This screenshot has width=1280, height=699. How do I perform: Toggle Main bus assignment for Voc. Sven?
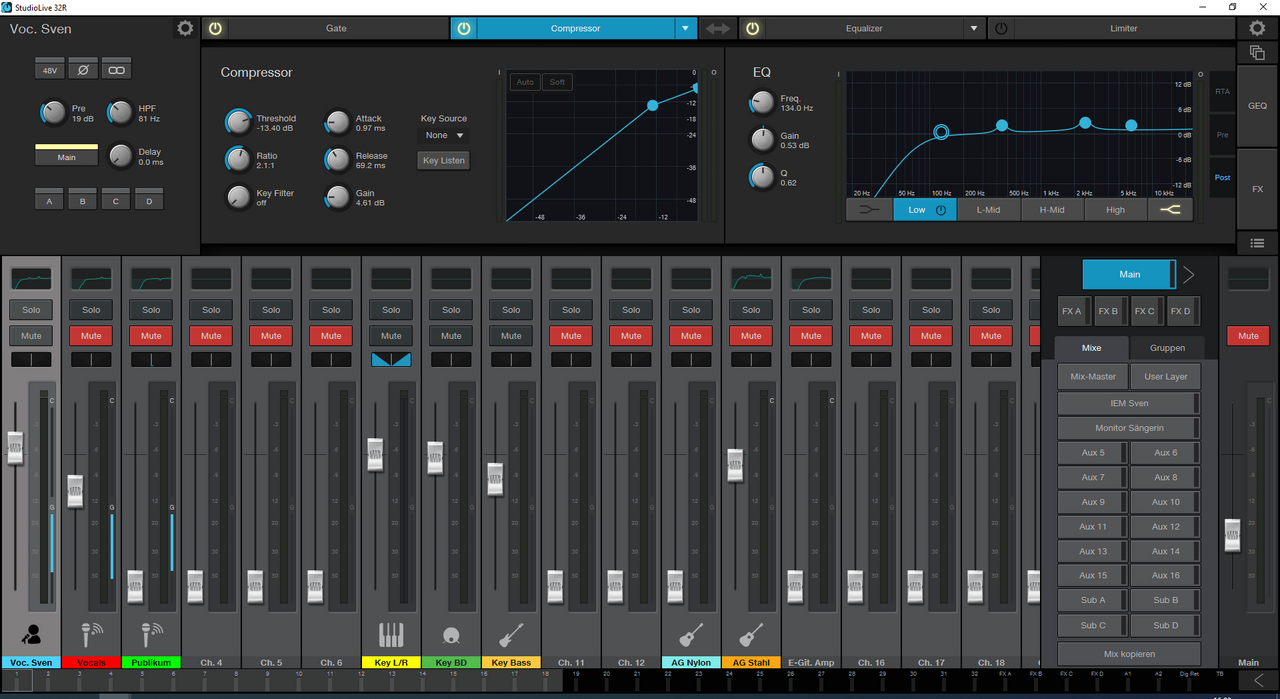click(x=66, y=156)
